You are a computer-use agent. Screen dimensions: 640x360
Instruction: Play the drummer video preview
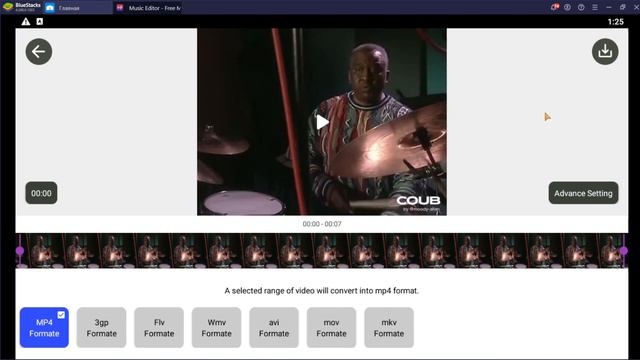[x=322, y=122]
